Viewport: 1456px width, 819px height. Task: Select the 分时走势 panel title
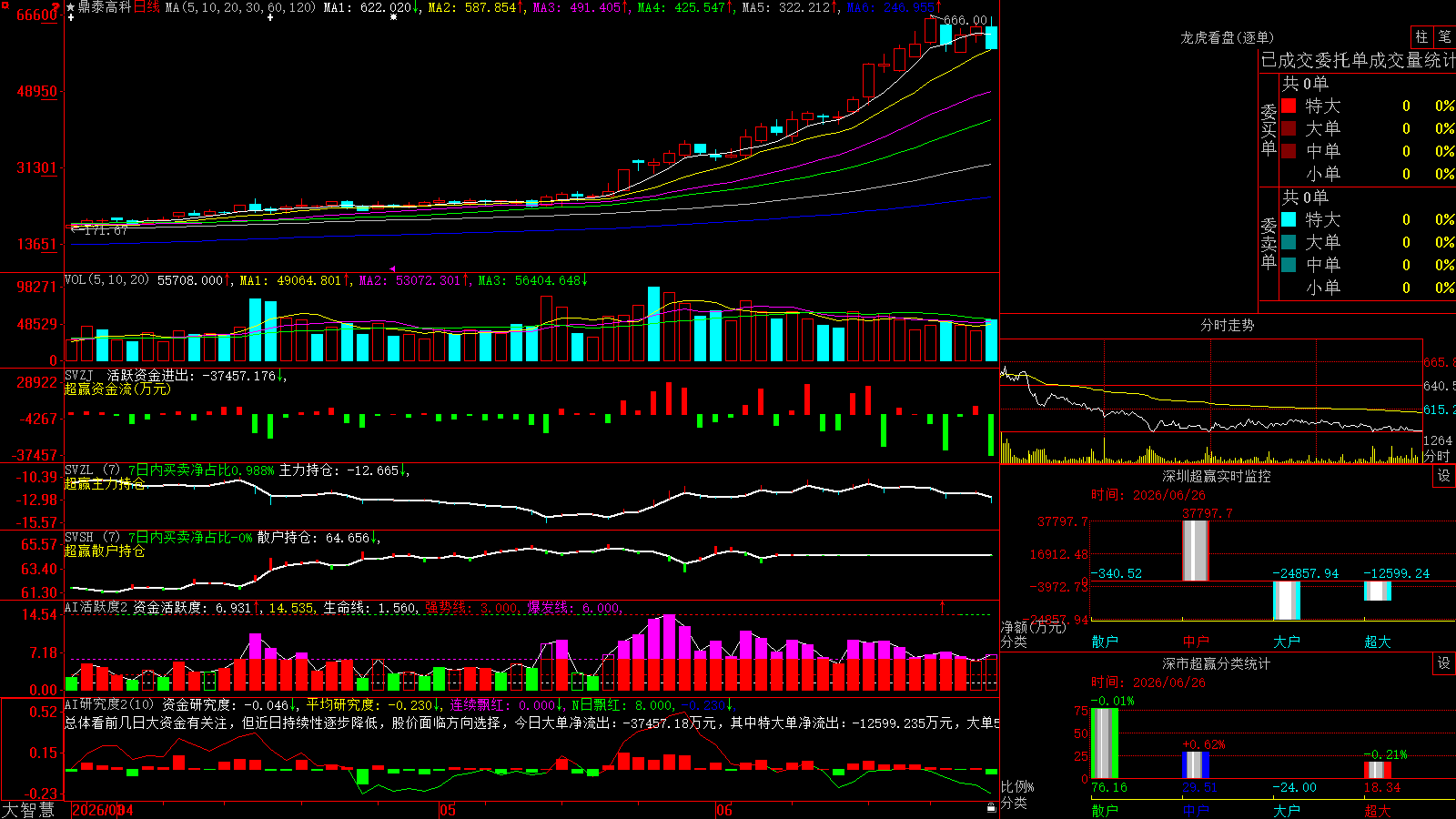pyautogui.click(x=1227, y=325)
